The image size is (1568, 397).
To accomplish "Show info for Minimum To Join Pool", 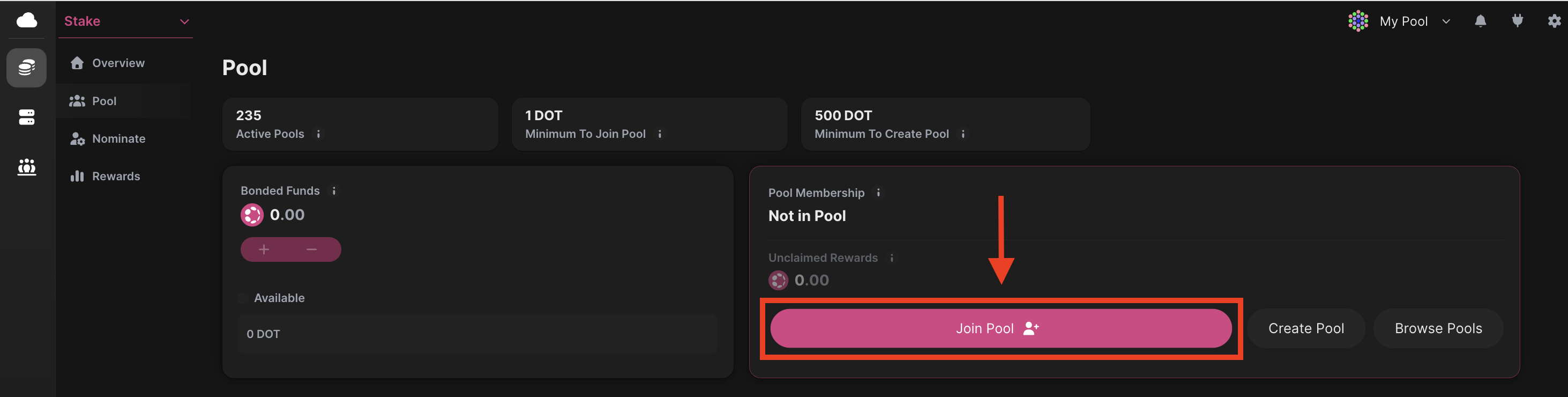I will pos(660,134).
